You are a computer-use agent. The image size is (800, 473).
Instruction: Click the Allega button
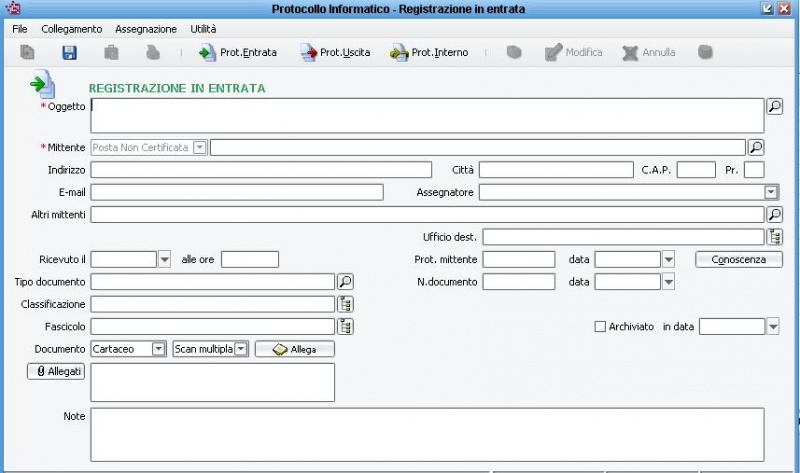(294, 349)
